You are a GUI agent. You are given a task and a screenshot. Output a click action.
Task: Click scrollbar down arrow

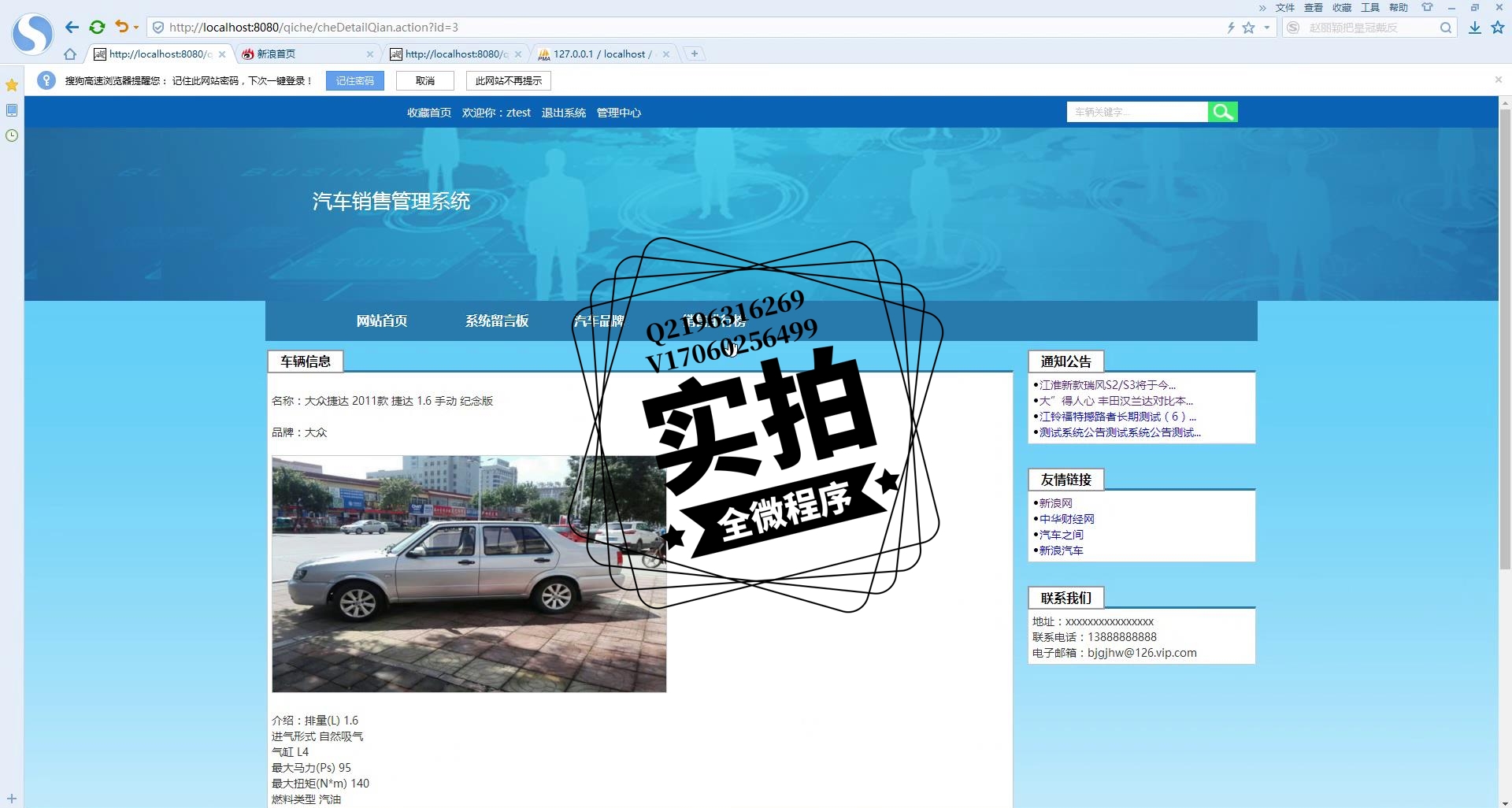coord(1505,802)
